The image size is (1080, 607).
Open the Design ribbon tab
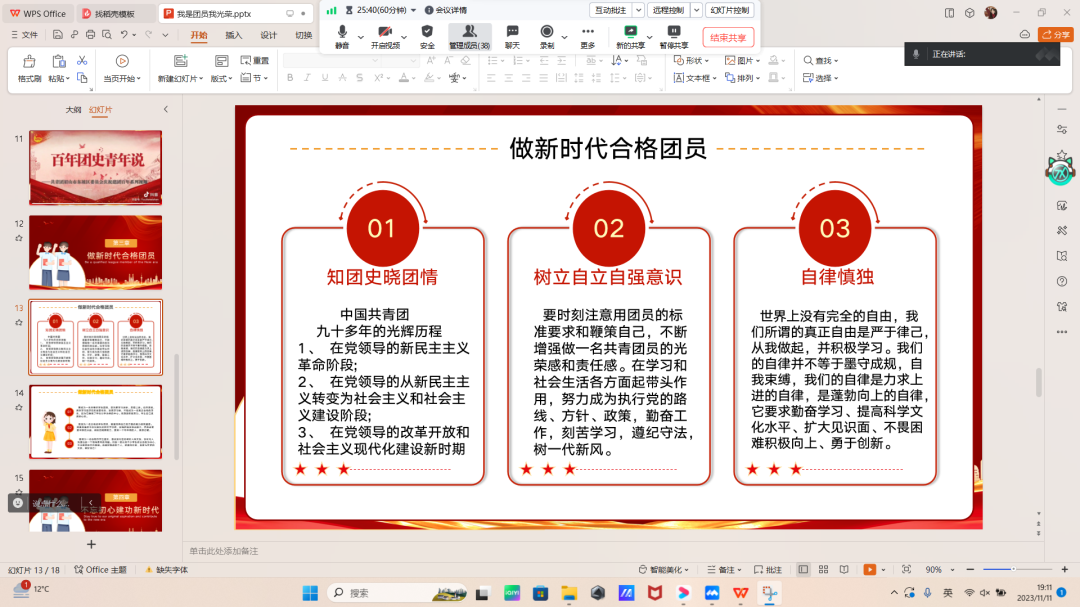268,35
